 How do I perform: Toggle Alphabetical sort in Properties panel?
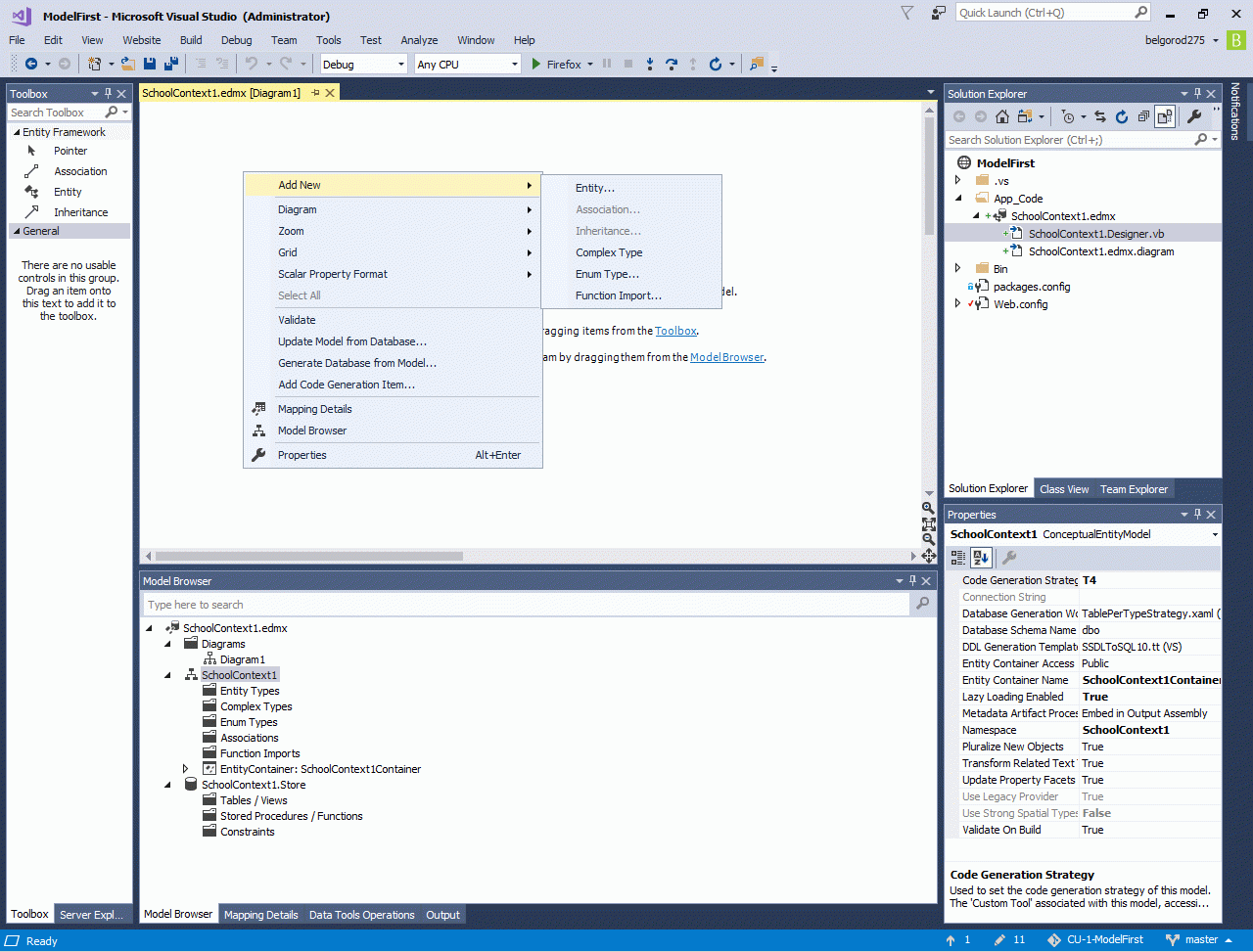[x=981, y=558]
